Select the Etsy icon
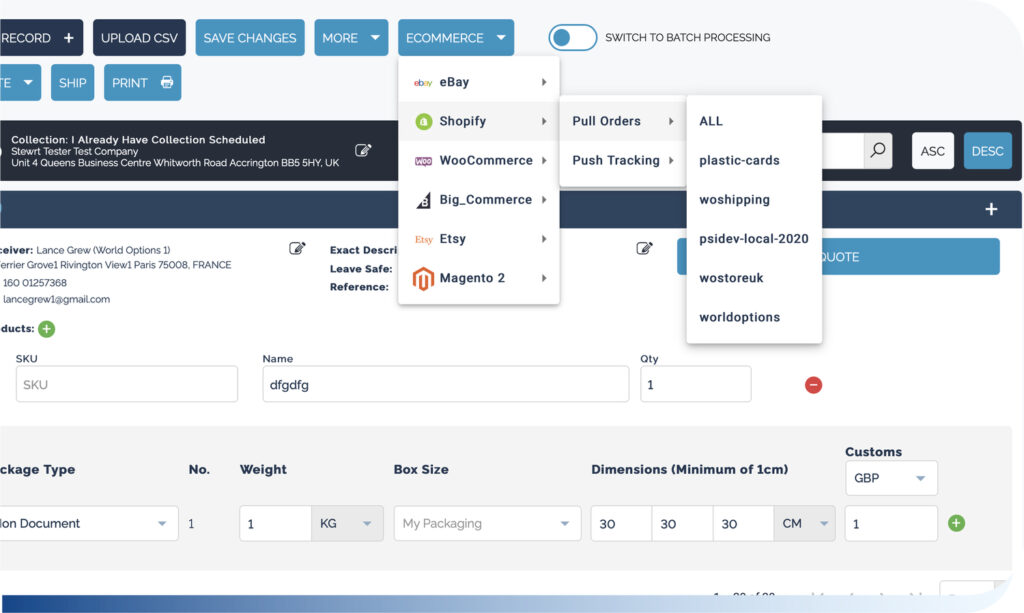 coord(420,239)
